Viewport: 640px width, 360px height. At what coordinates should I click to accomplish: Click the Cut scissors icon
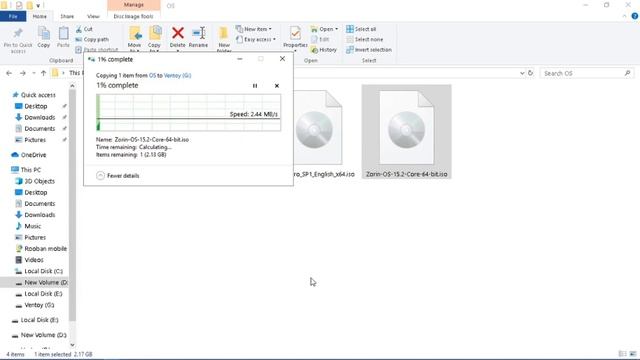tap(79, 29)
